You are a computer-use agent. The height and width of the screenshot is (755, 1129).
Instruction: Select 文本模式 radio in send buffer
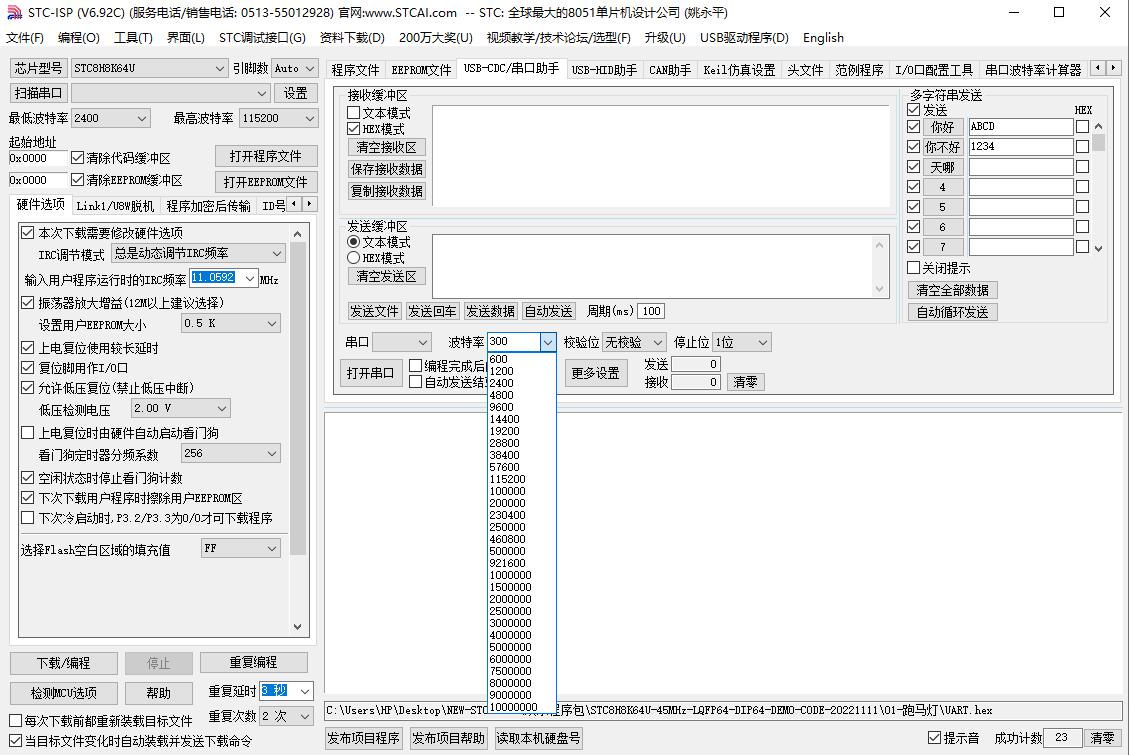(x=354, y=242)
